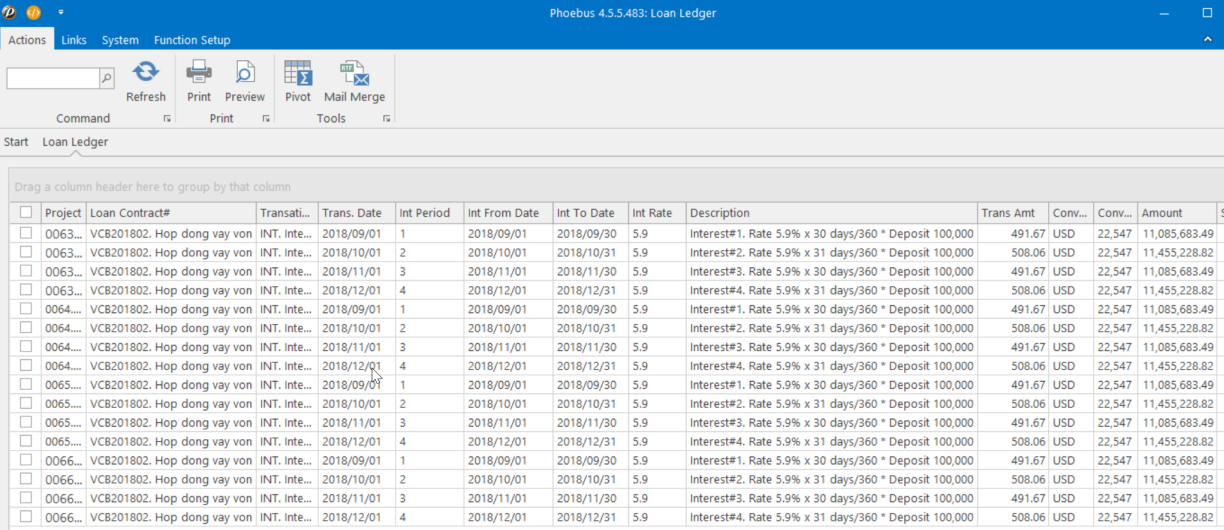Open the quick access toolbar dropdown arrow
Screen dimensions: 1224x530
[x=61, y=13]
